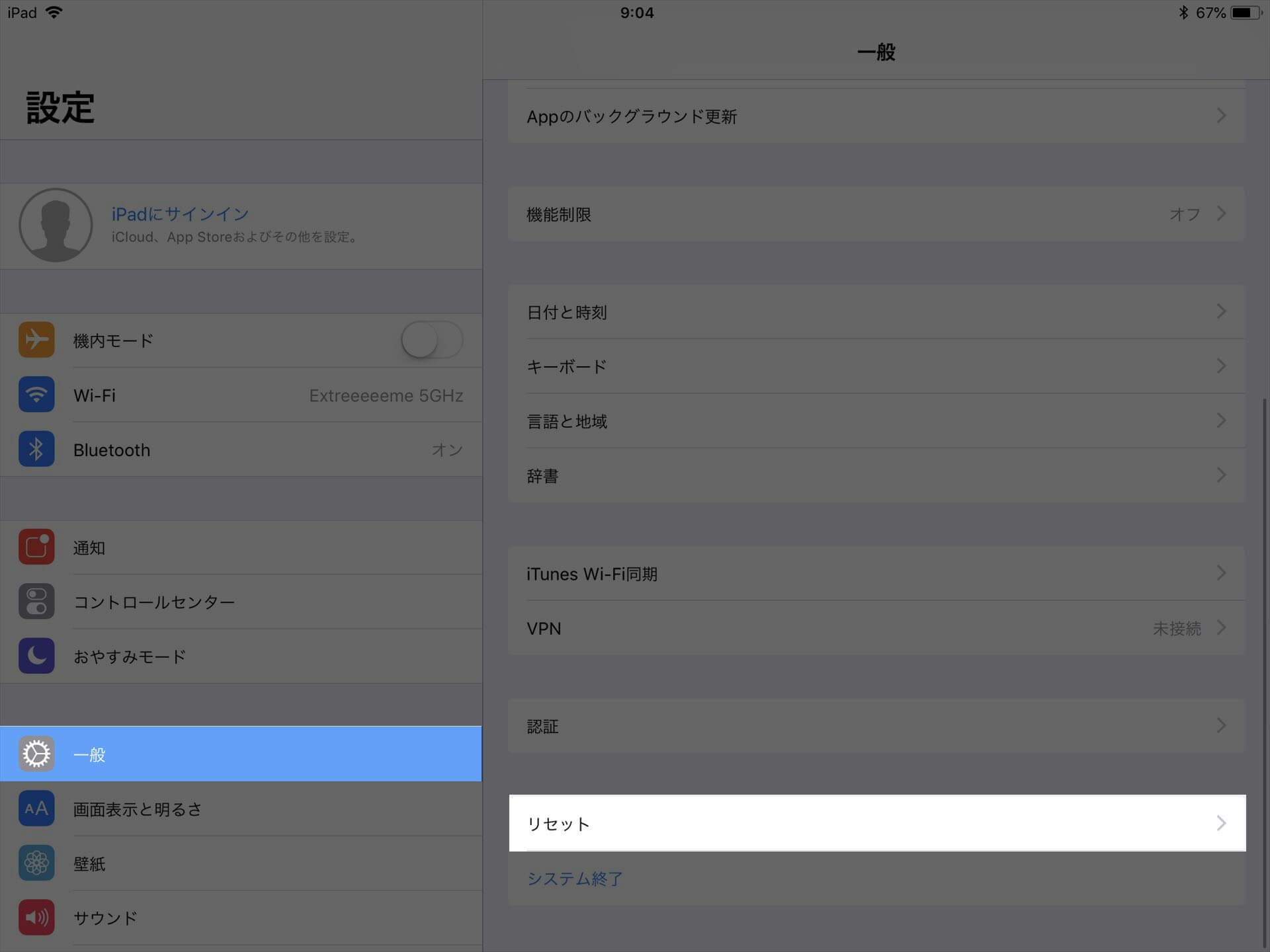
Task: Open the コントロールセンター icon
Action: 36,602
